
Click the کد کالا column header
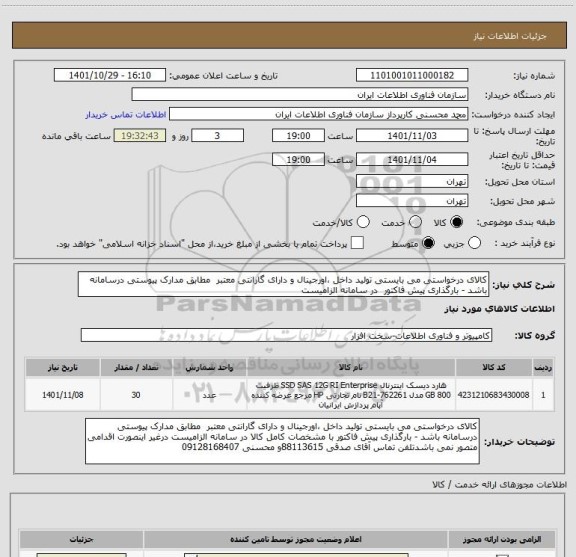494,368
